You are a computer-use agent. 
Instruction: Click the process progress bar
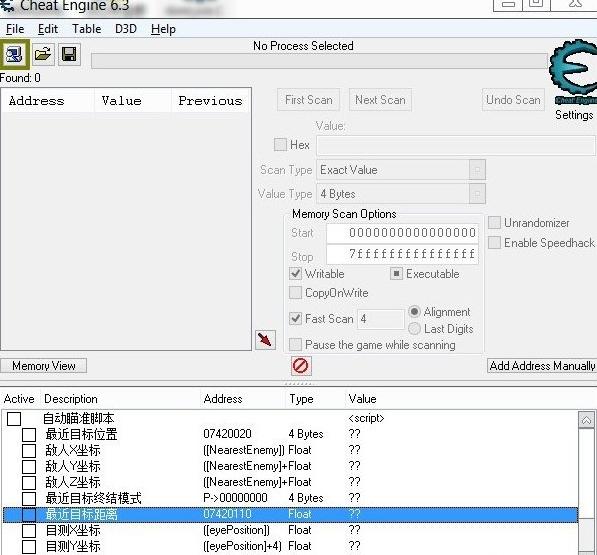tap(319, 61)
